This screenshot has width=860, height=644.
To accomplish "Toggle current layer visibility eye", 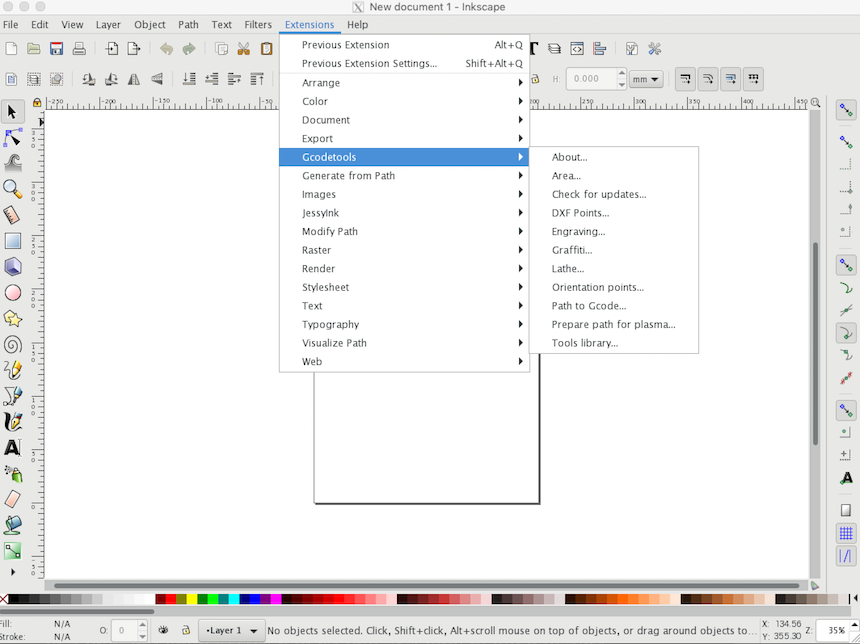I will pyautogui.click(x=163, y=630).
